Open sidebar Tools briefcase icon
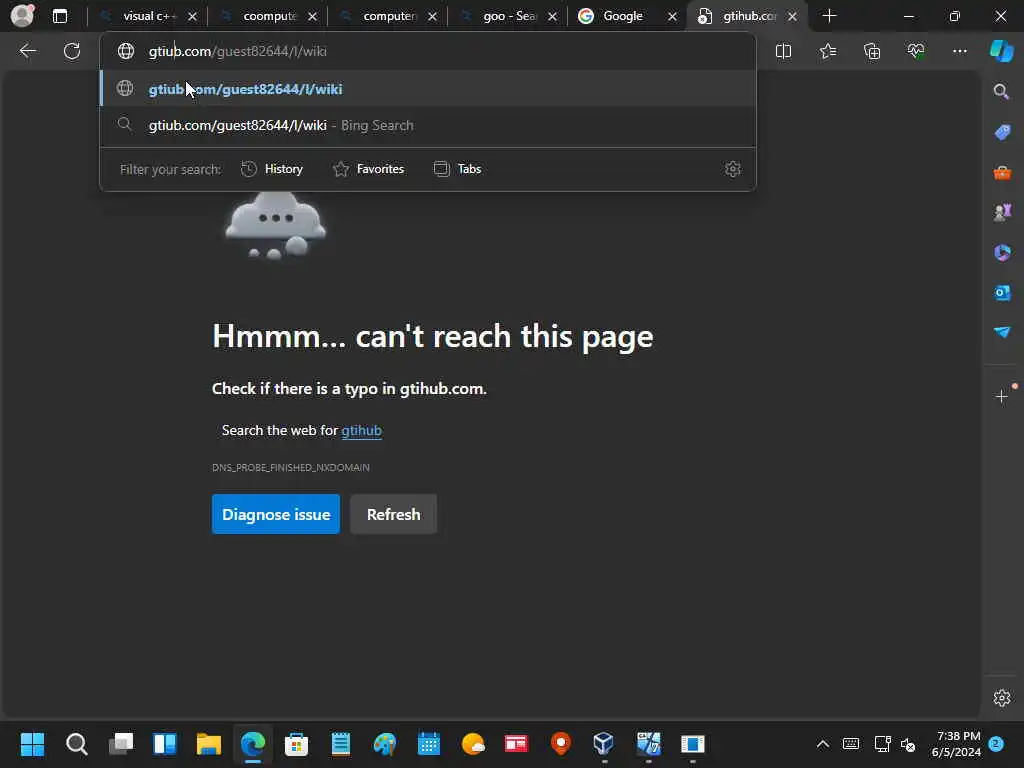Viewport: 1024px width, 768px height. [x=1002, y=172]
